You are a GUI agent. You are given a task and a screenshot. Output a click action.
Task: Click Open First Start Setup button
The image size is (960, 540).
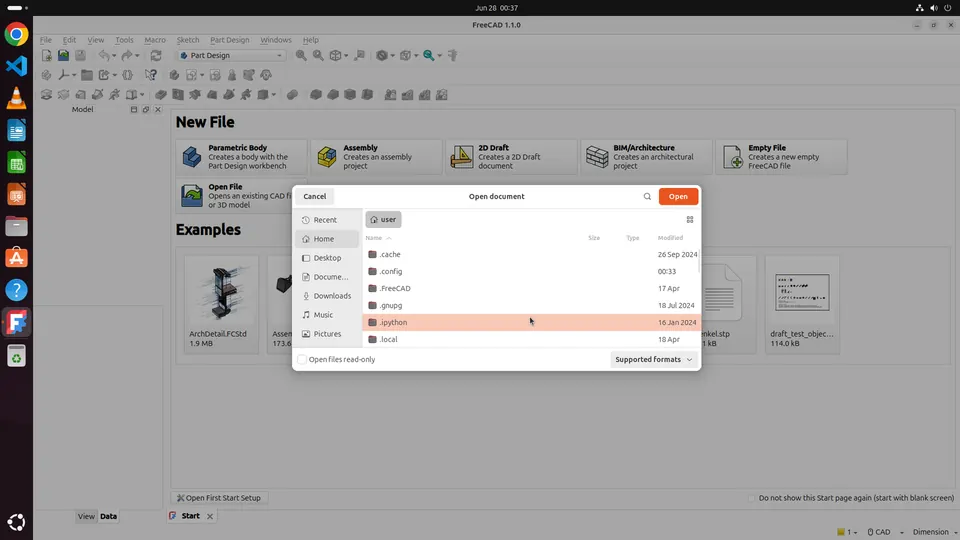[x=219, y=498]
